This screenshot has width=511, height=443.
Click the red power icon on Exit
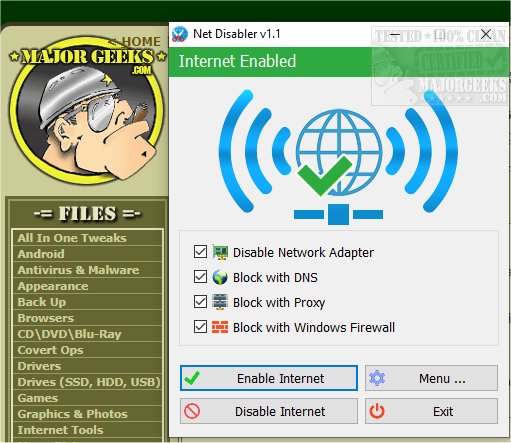click(x=377, y=411)
